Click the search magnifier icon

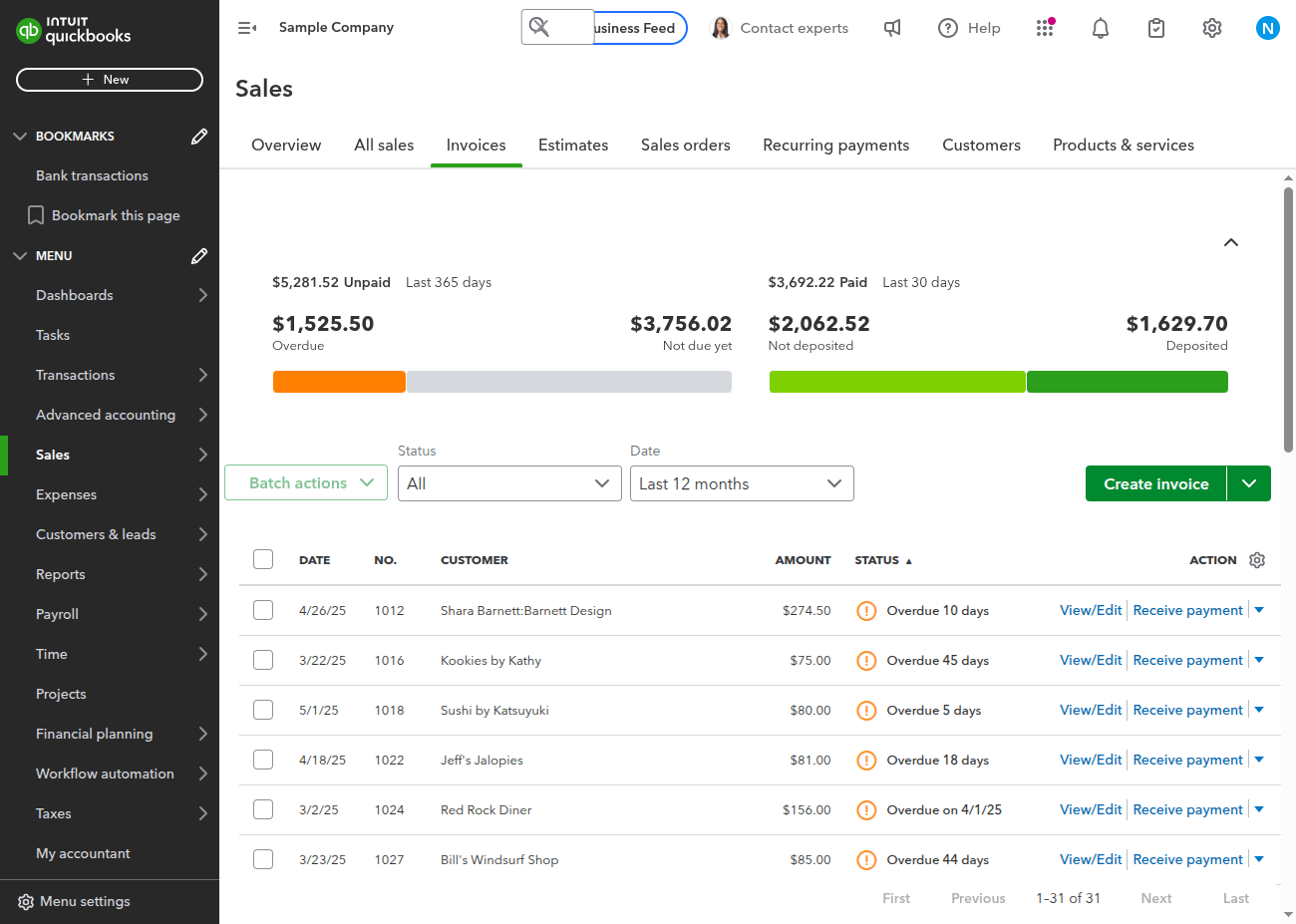539,27
